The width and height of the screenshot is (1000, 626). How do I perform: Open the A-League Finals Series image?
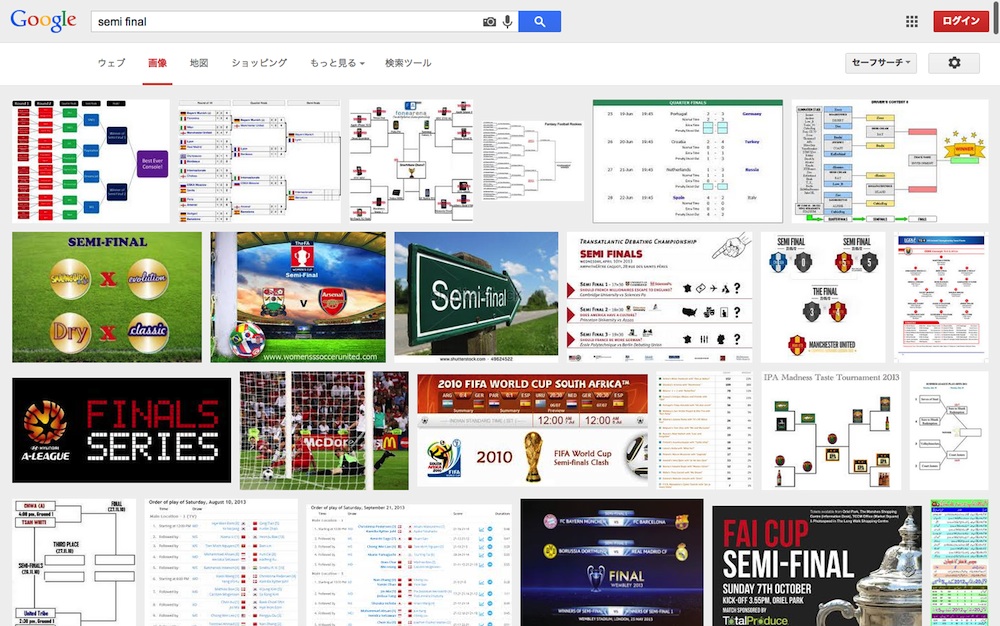pyautogui.click(x=121, y=430)
